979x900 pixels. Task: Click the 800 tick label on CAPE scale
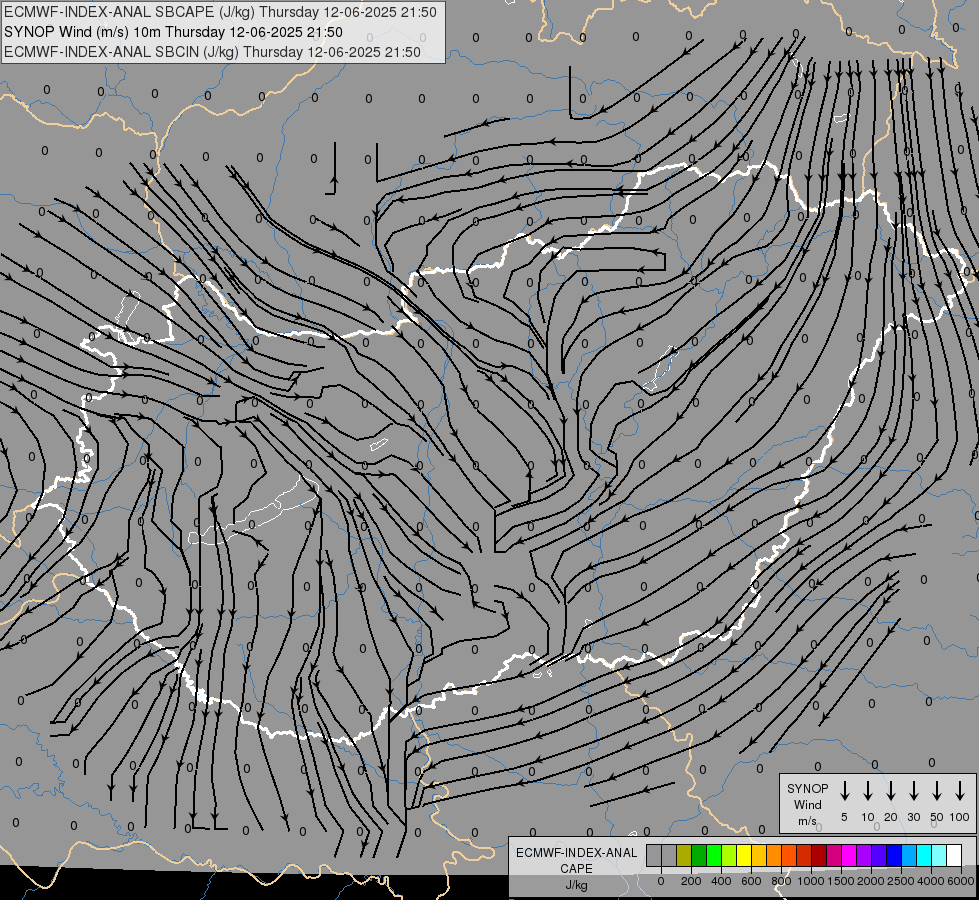point(781,881)
